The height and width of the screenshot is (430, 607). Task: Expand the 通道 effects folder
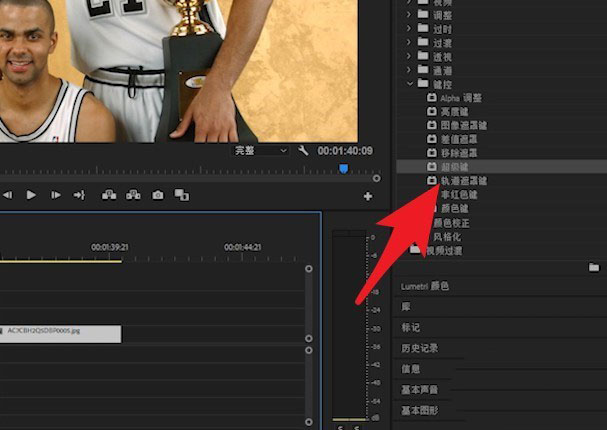pyautogui.click(x=409, y=71)
